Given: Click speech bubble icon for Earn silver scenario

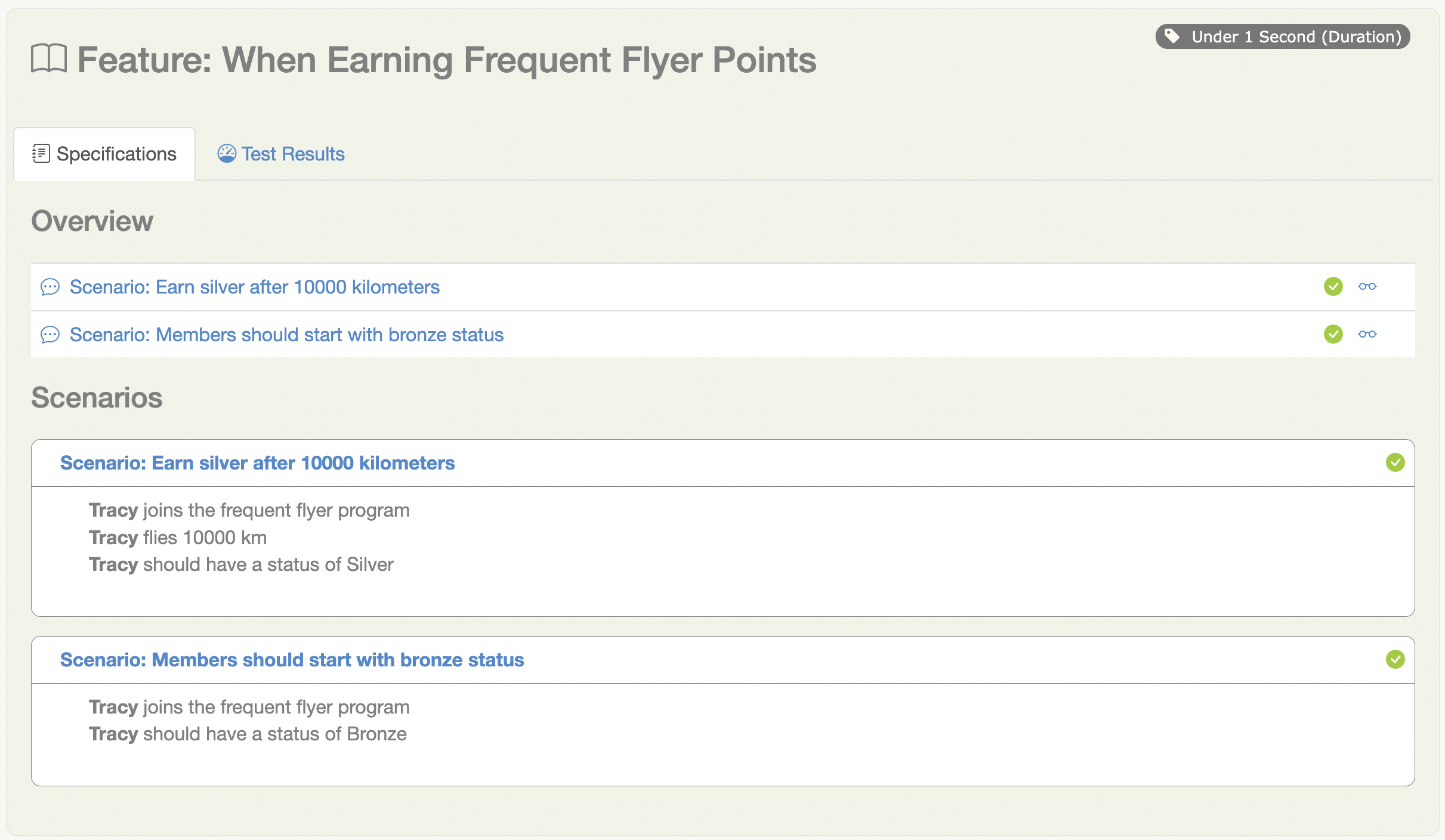Looking at the screenshot, I should pyautogui.click(x=50, y=287).
